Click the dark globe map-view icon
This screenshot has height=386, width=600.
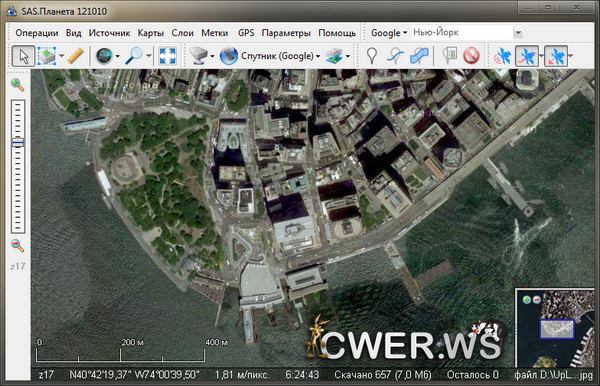(104, 56)
